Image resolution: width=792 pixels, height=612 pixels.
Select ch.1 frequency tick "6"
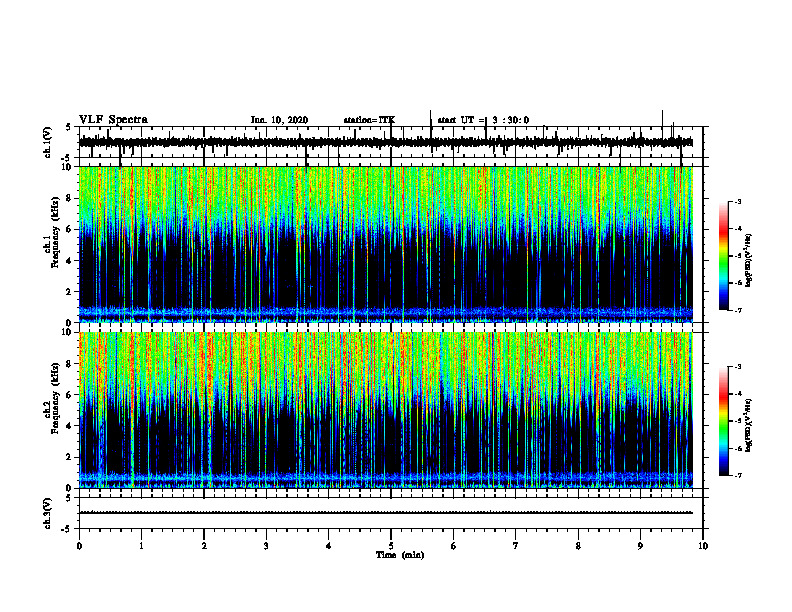[71, 230]
